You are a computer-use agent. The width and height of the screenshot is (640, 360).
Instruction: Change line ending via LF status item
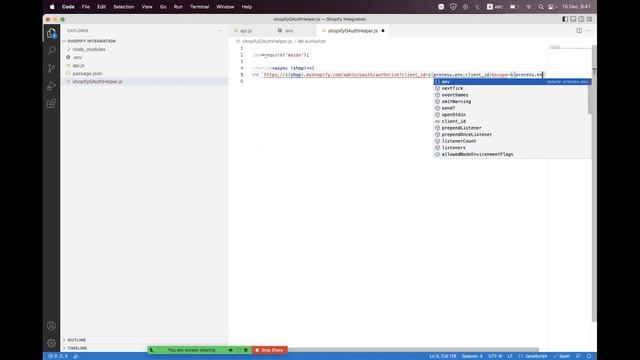click(x=510, y=356)
